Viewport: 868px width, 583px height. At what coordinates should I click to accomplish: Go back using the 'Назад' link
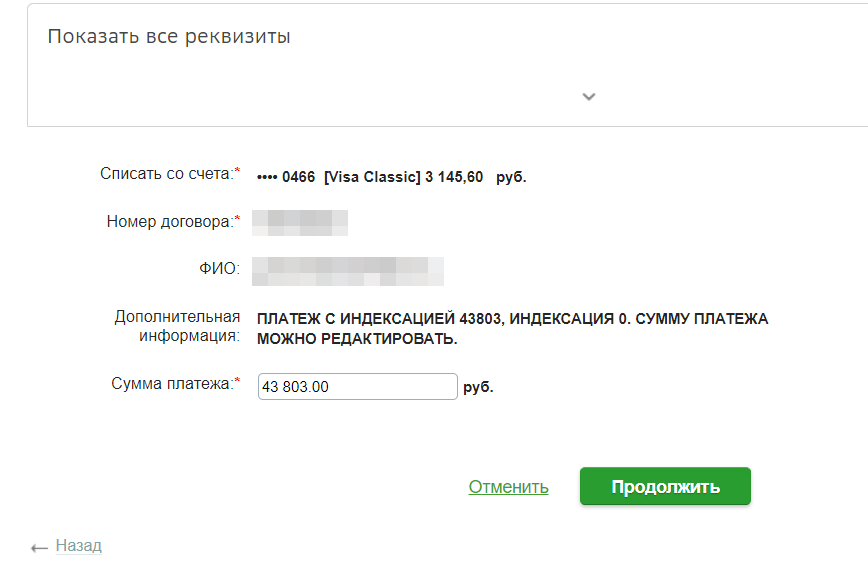[x=79, y=545]
